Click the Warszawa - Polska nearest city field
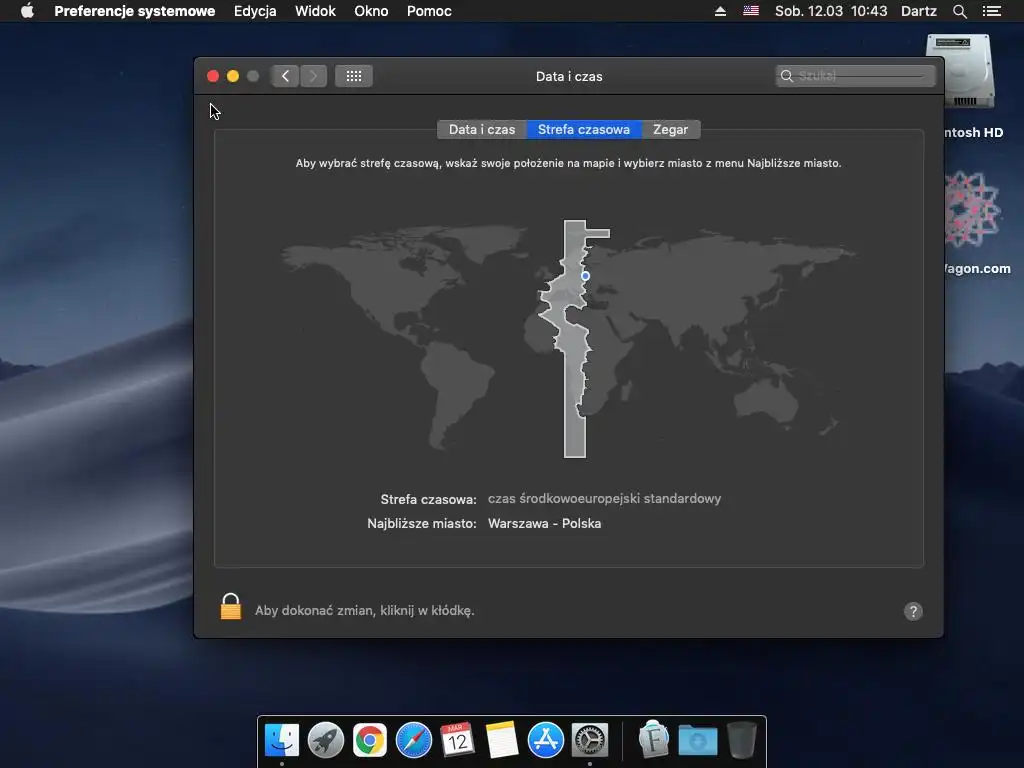1024x768 pixels. point(545,524)
